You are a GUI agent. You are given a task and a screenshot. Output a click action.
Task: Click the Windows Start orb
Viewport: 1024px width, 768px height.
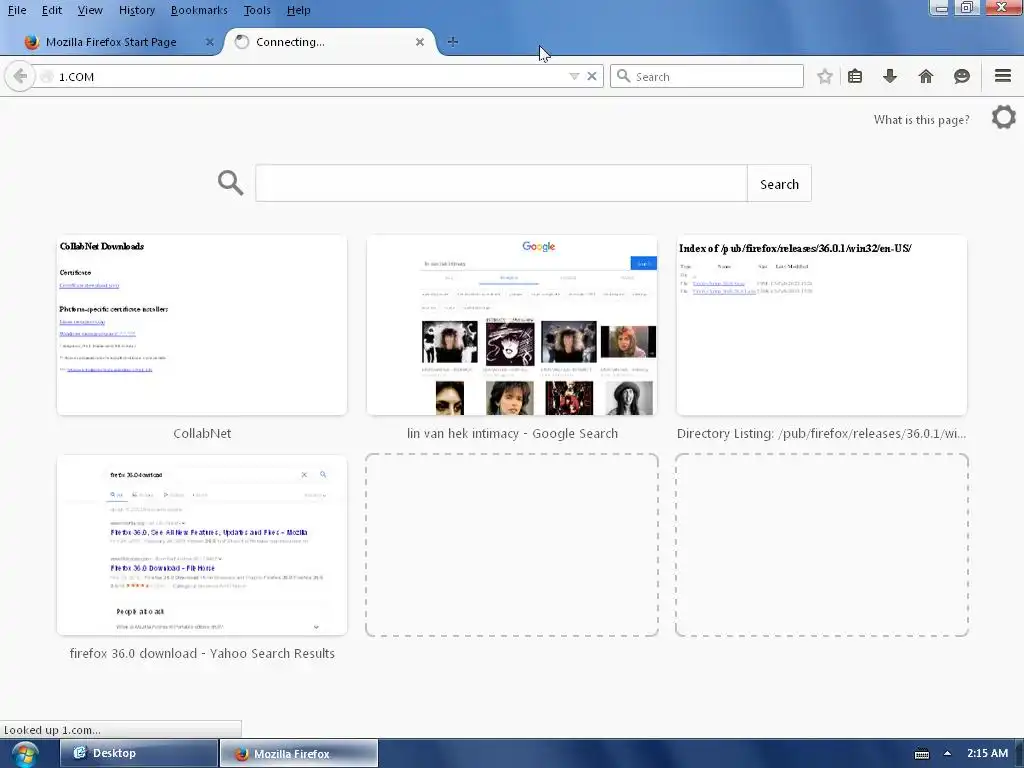(x=25, y=754)
